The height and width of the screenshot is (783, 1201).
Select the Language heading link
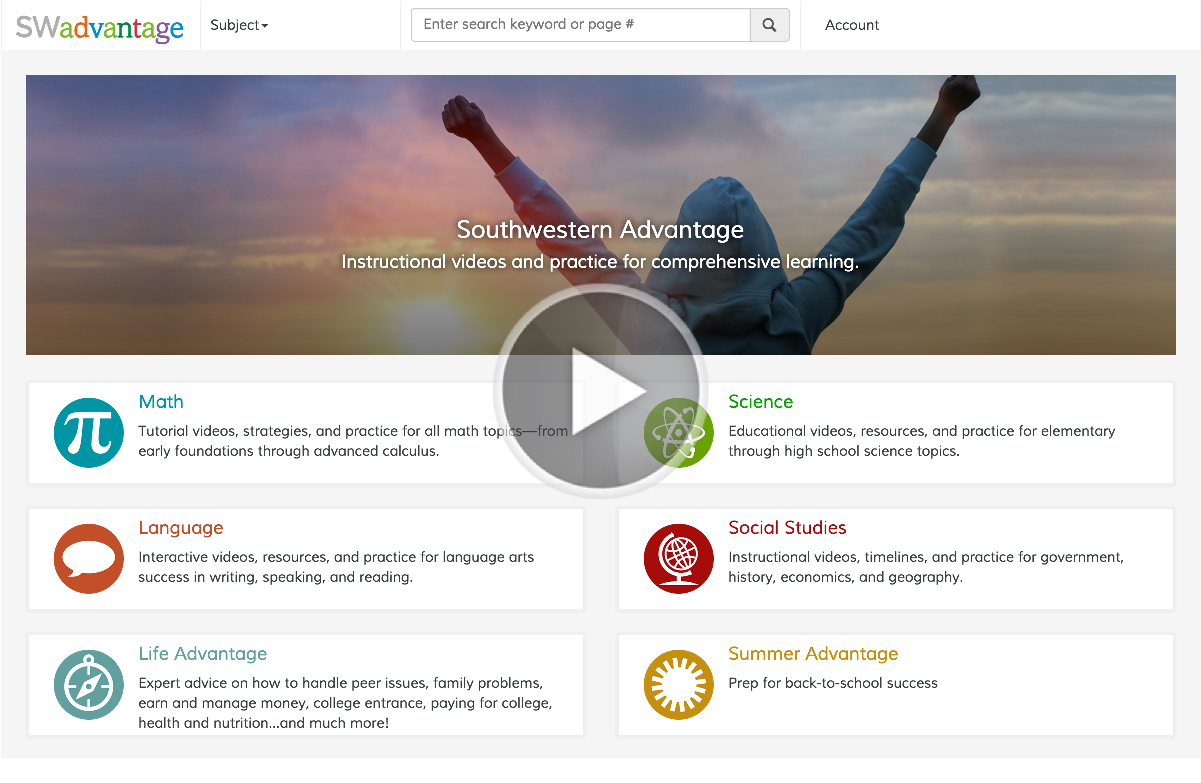pos(181,528)
